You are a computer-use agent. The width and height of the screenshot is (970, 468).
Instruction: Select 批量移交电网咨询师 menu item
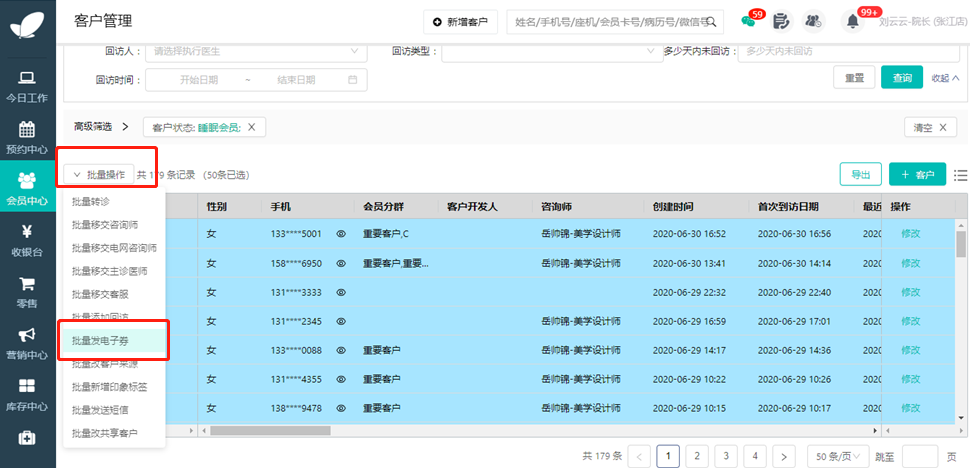[114, 248]
